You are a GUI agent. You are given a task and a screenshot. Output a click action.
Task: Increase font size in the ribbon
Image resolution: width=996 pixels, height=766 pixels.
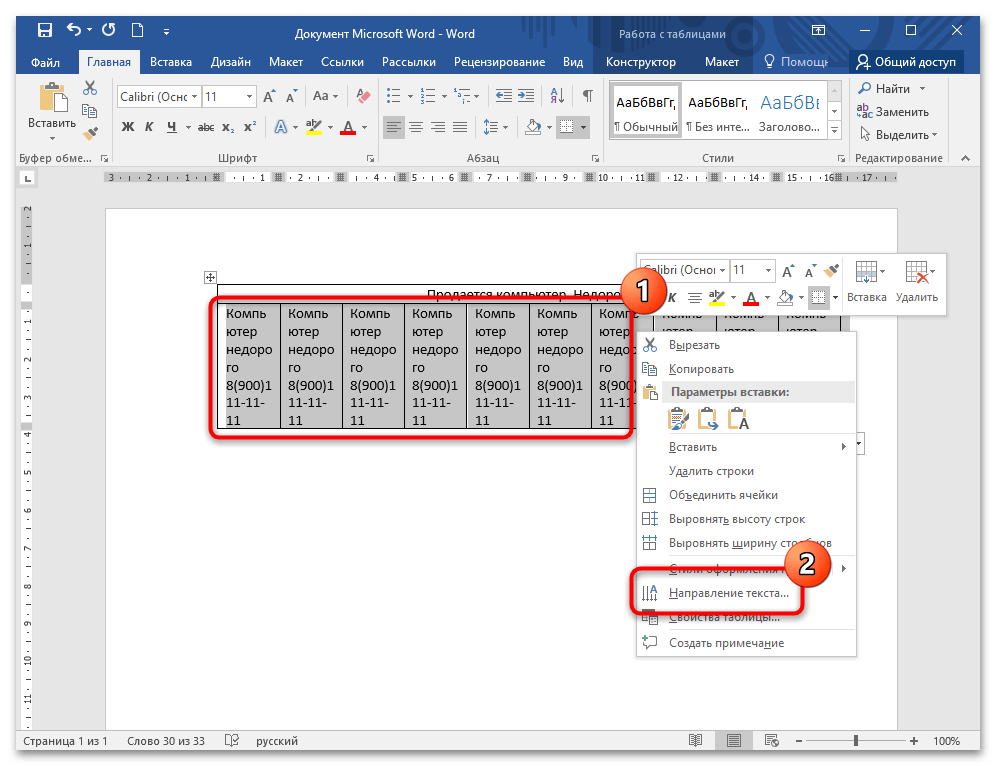coord(269,97)
